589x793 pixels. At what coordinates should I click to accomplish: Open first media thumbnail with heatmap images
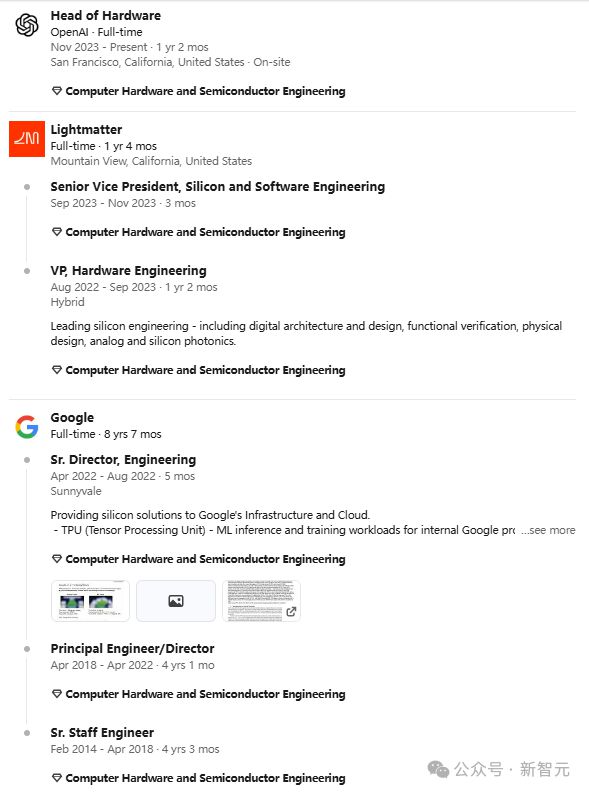[90, 601]
